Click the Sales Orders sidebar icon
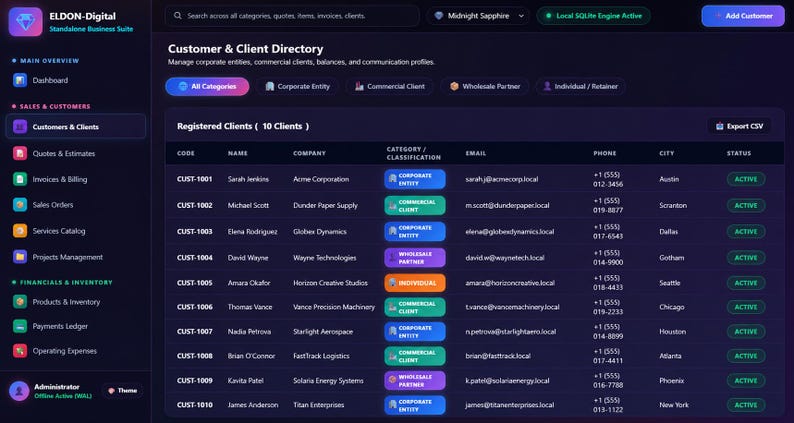Screen dimensions: 794x423 (x=20, y=205)
